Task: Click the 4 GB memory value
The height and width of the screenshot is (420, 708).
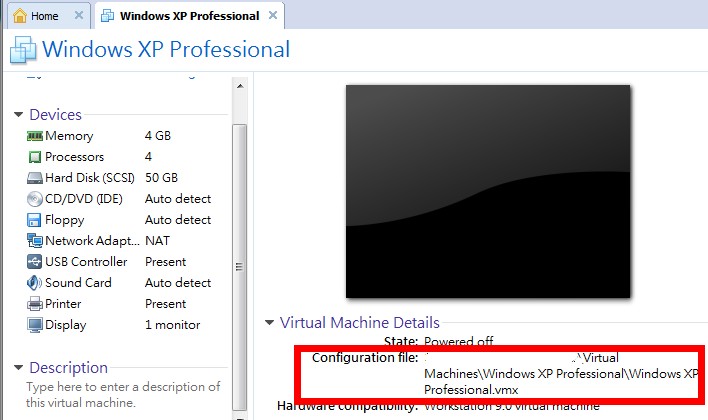Action: (x=158, y=136)
